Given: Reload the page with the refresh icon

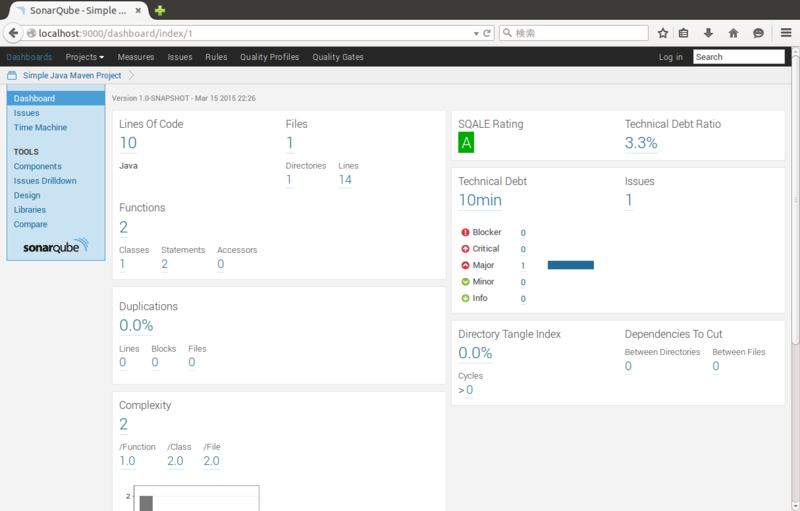Looking at the screenshot, I should pyautogui.click(x=487, y=33).
